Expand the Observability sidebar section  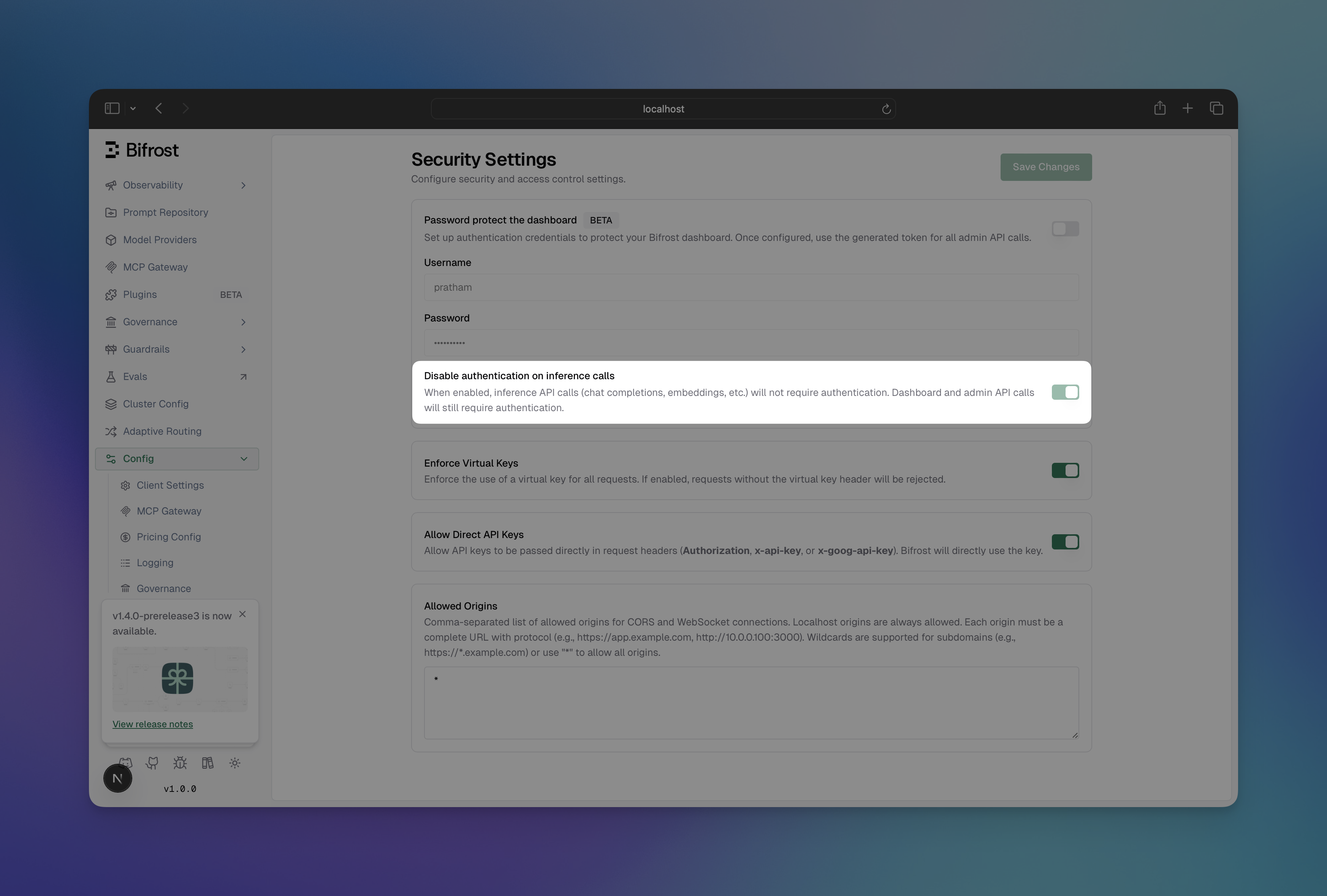153,185
